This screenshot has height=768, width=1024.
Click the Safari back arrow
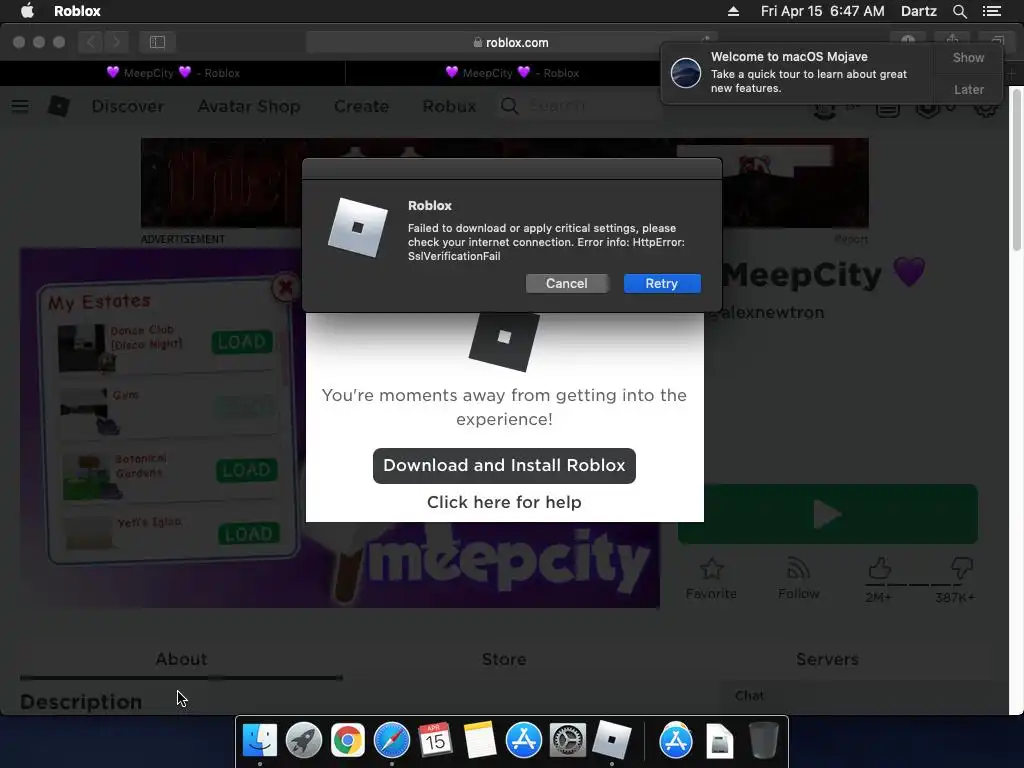[x=91, y=42]
